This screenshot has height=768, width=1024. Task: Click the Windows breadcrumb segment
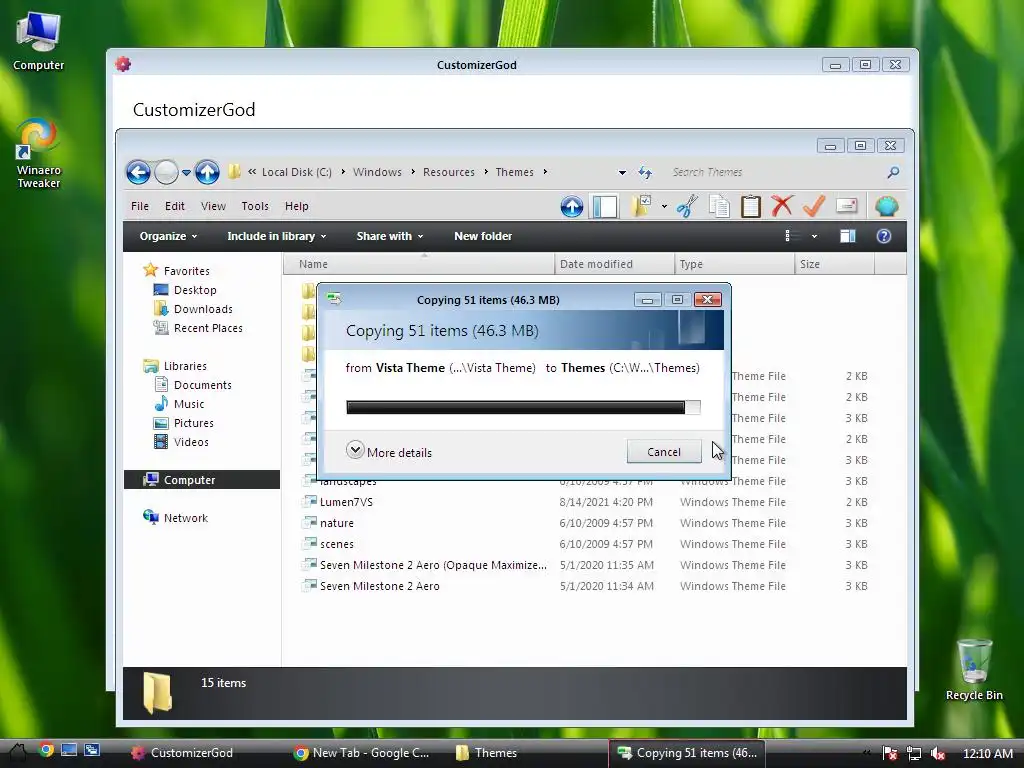click(377, 172)
